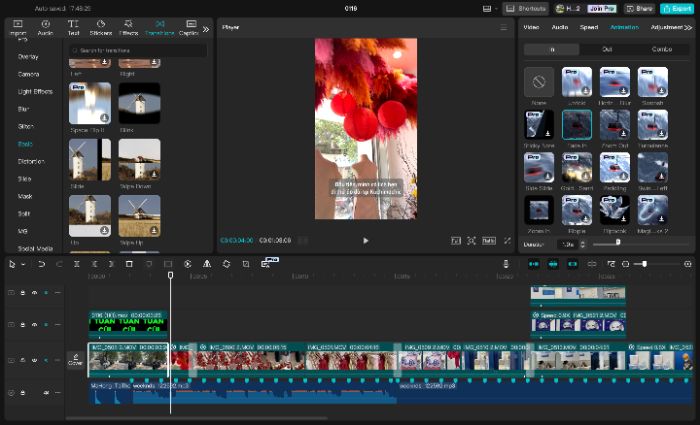Click the scopes icon below the Player
Viewport: 700px width, 425px height.
455,241
